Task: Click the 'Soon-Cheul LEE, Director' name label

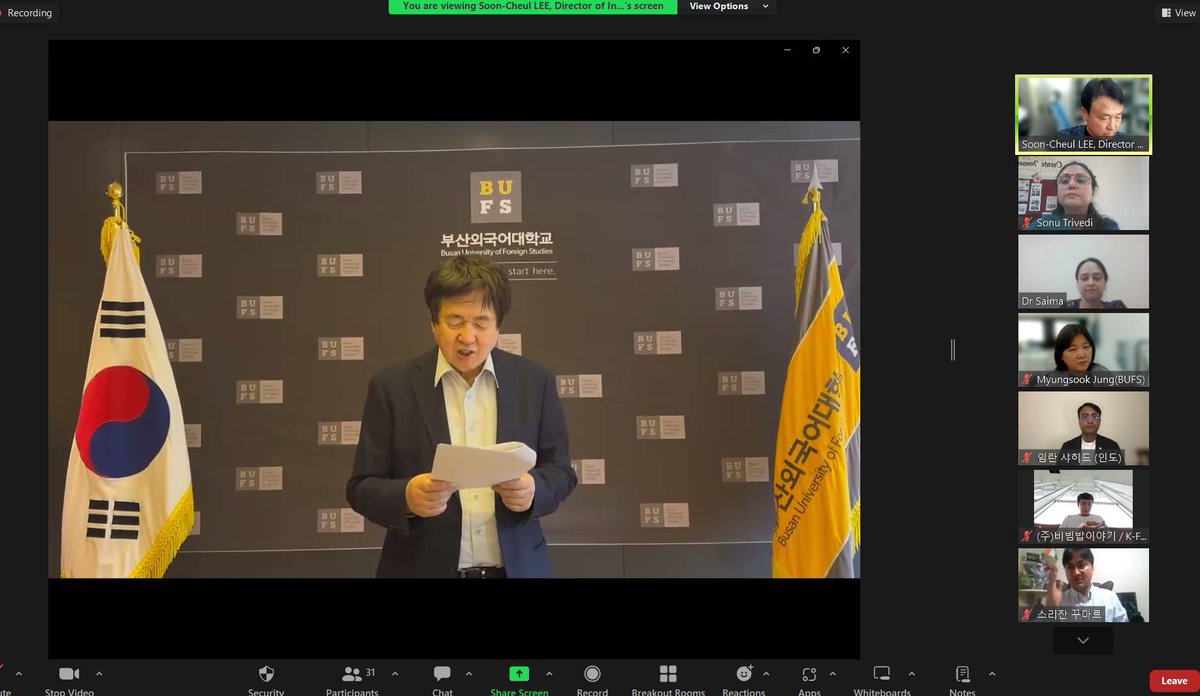Action: point(1082,144)
